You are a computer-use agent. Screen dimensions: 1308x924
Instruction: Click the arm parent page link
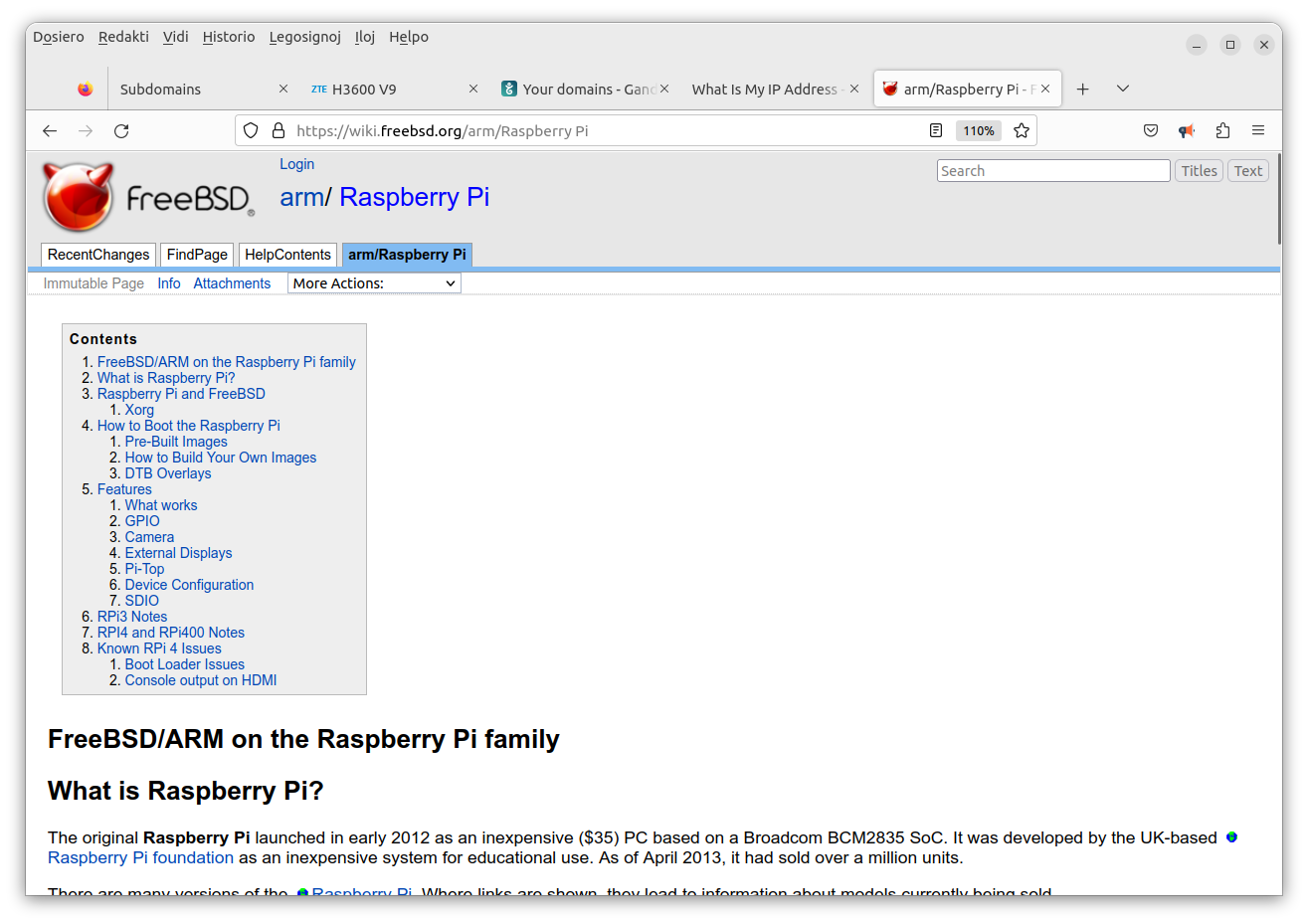(x=301, y=197)
